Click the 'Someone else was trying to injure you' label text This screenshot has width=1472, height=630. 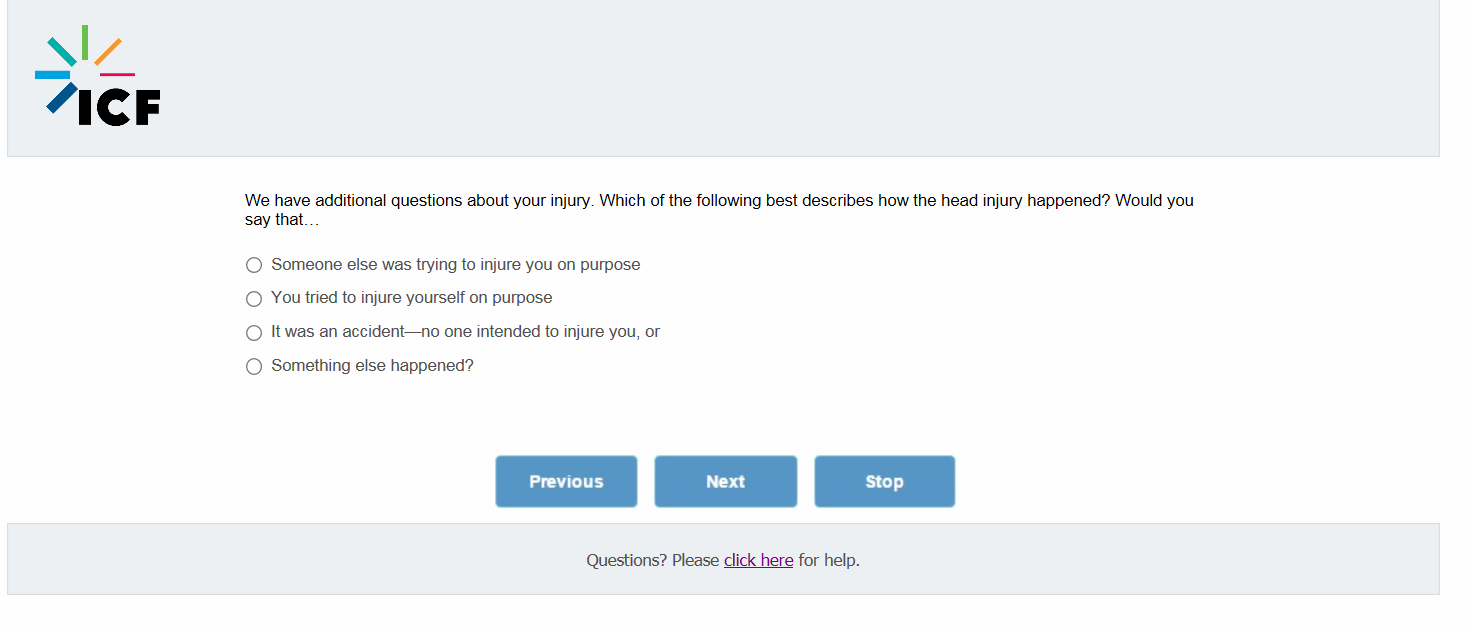tap(455, 265)
